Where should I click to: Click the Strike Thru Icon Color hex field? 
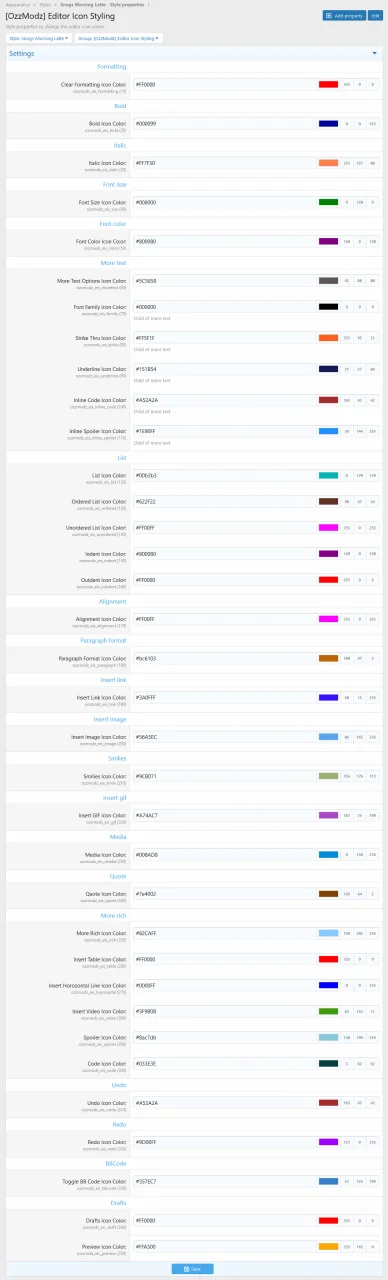(225, 338)
